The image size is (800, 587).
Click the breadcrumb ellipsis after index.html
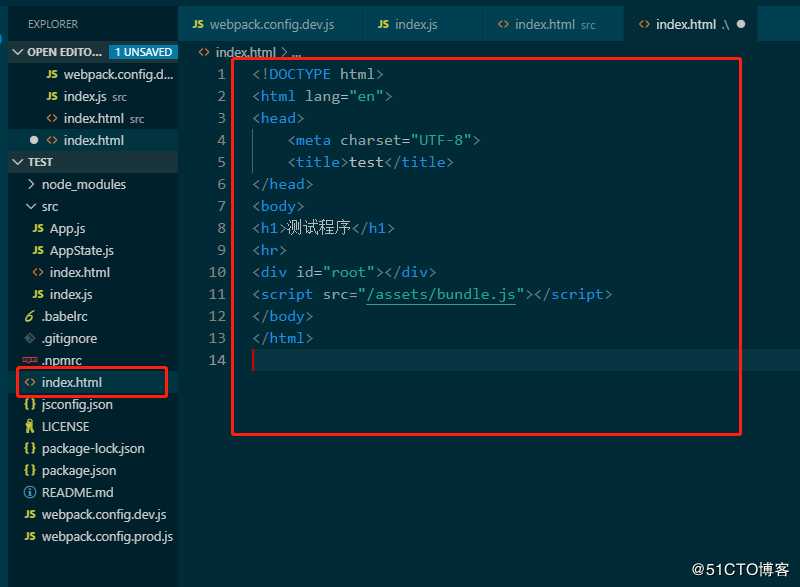click(x=296, y=53)
